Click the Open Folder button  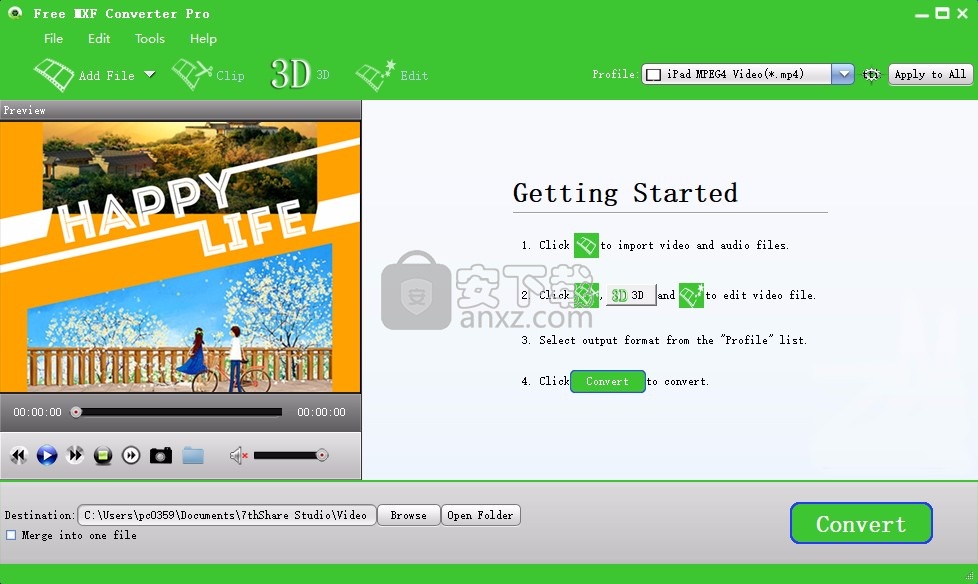(x=480, y=515)
